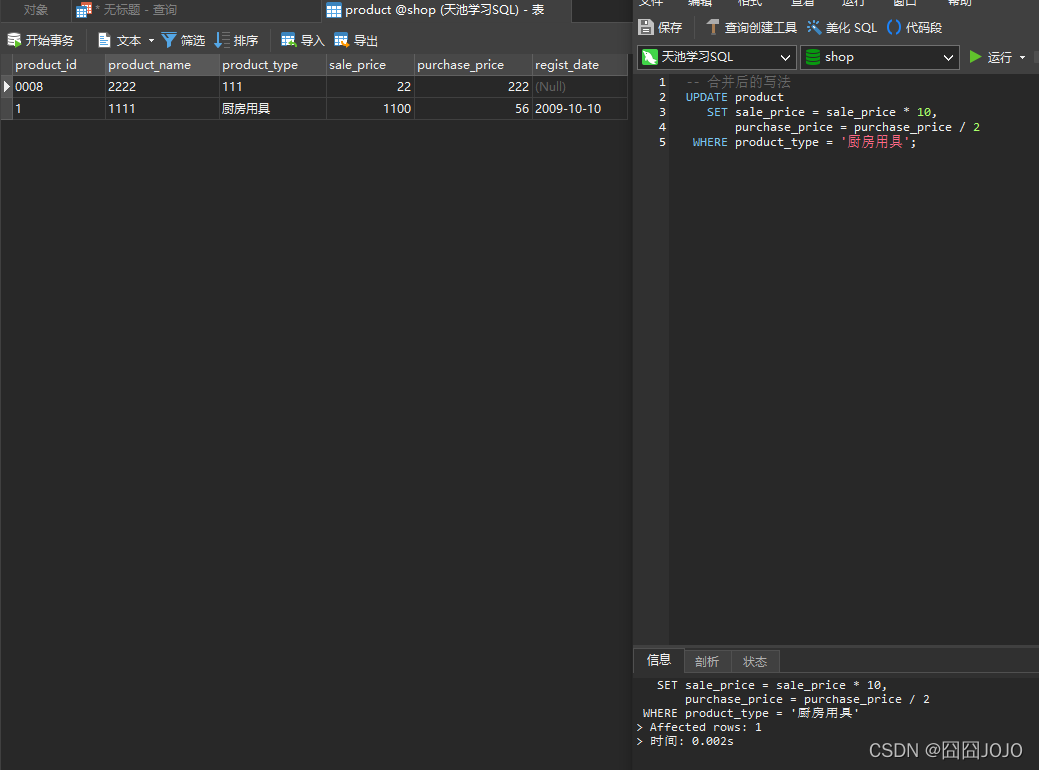The height and width of the screenshot is (770, 1039).
Task: Click the product table icon on the tab
Action: click(x=334, y=10)
